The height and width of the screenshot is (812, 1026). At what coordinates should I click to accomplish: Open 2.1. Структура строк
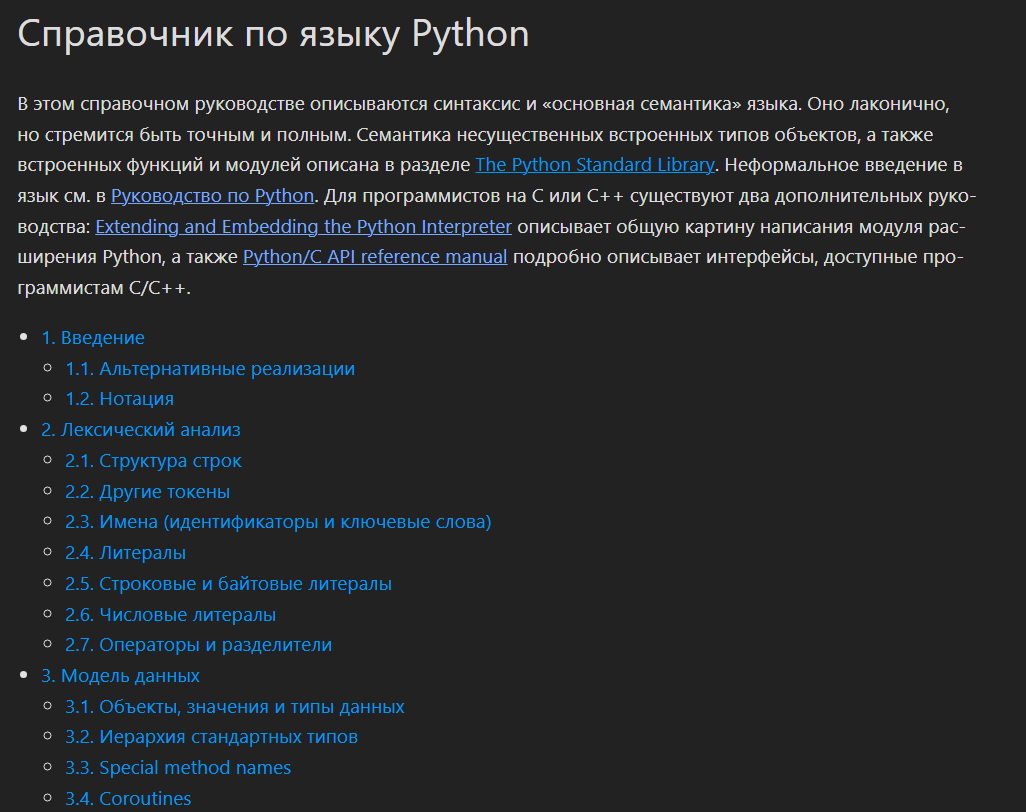point(153,461)
